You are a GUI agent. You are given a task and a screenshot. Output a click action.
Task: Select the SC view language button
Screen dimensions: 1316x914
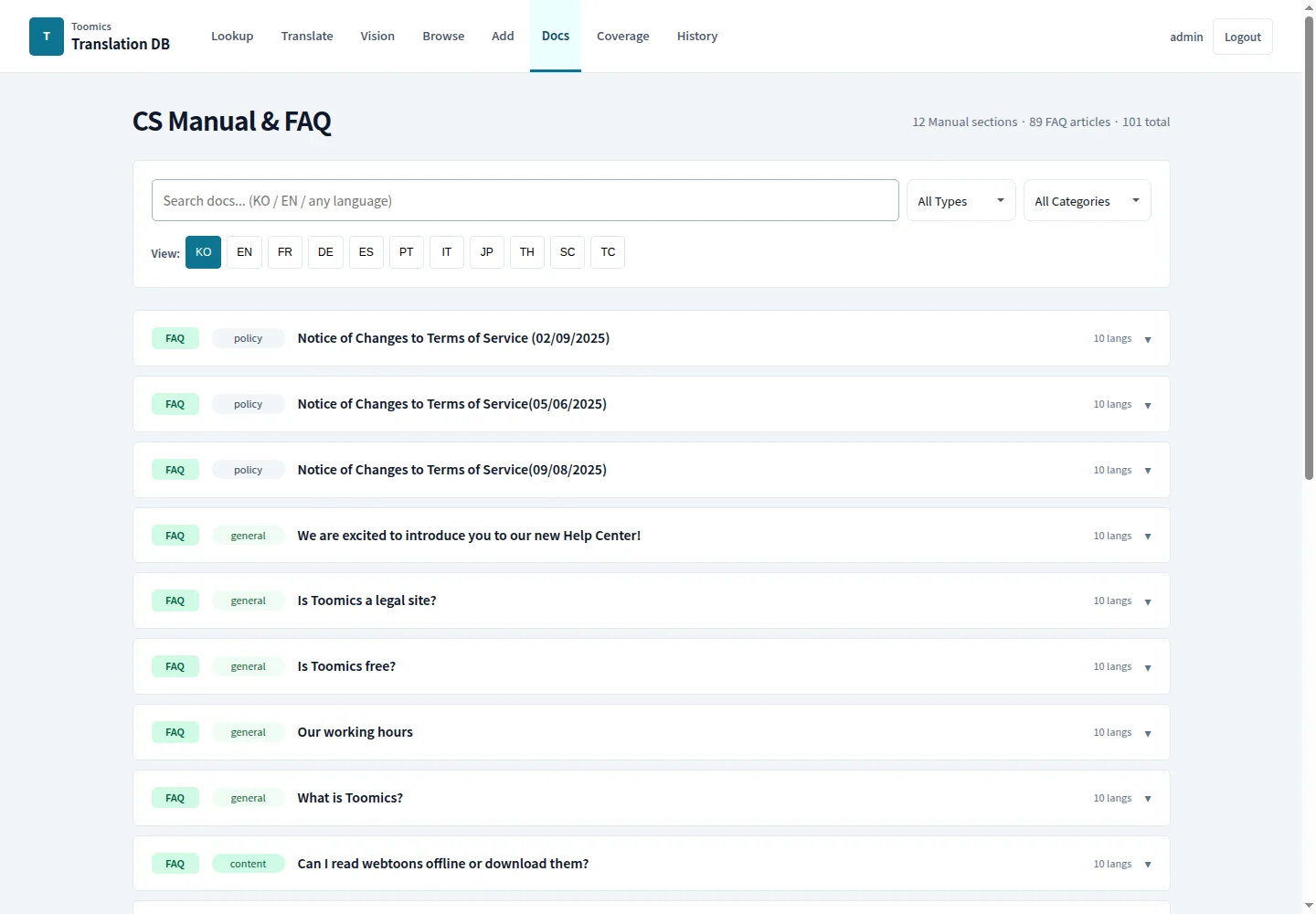568,252
